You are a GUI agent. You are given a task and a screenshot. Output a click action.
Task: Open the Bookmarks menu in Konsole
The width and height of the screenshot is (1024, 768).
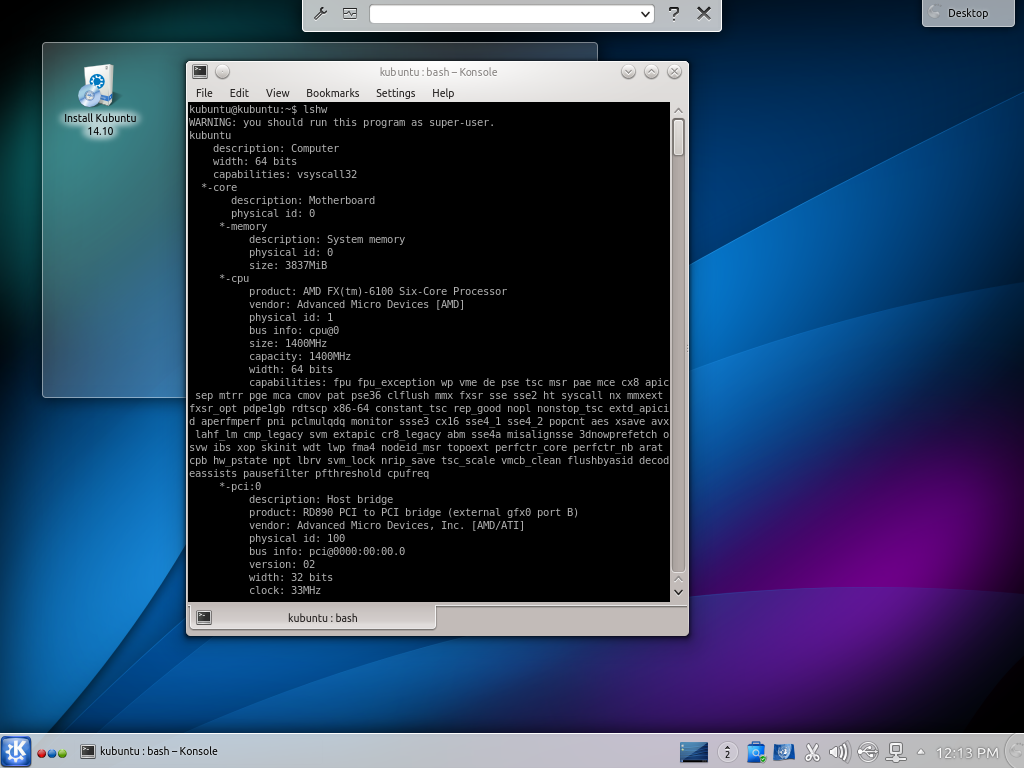pyautogui.click(x=332, y=93)
